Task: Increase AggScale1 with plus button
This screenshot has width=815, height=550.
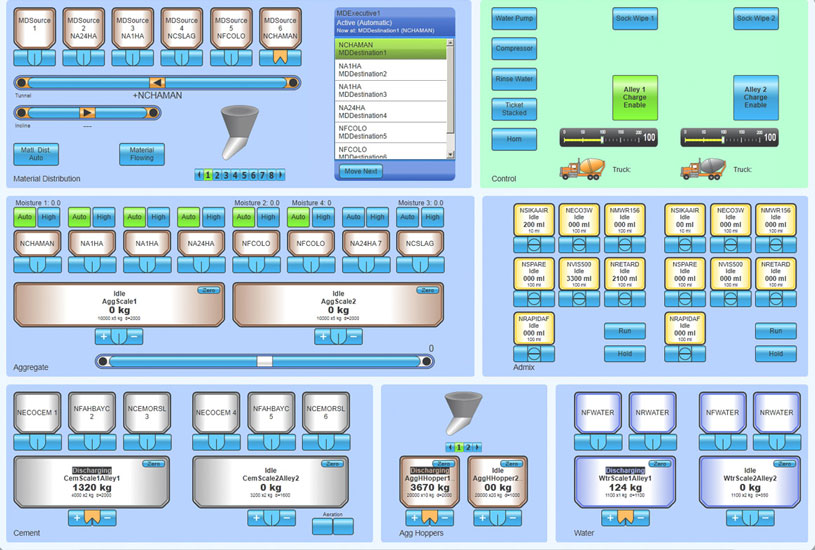Action: click(x=103, y=337)
